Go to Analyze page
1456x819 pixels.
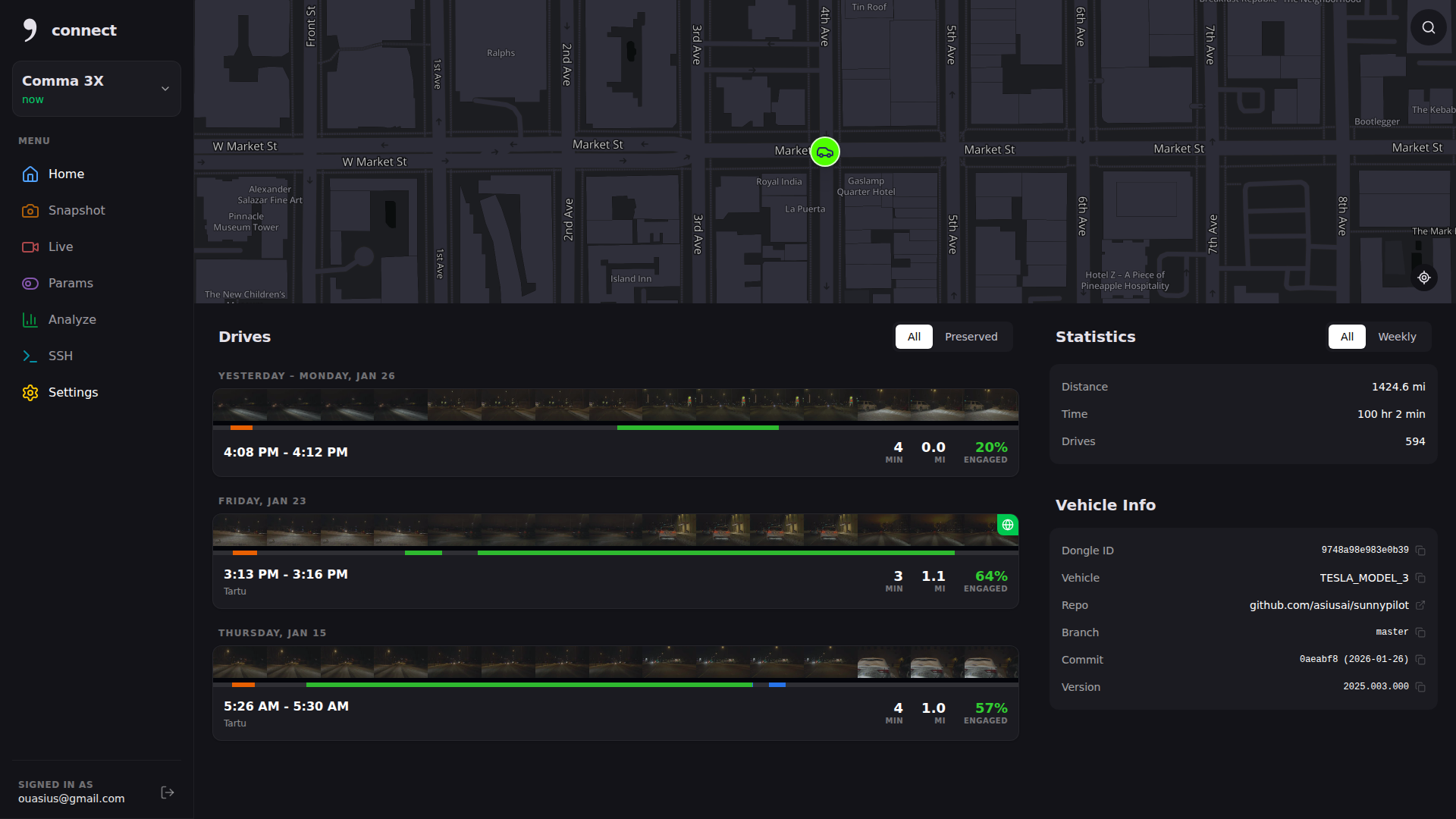click(x=72, y=319)
